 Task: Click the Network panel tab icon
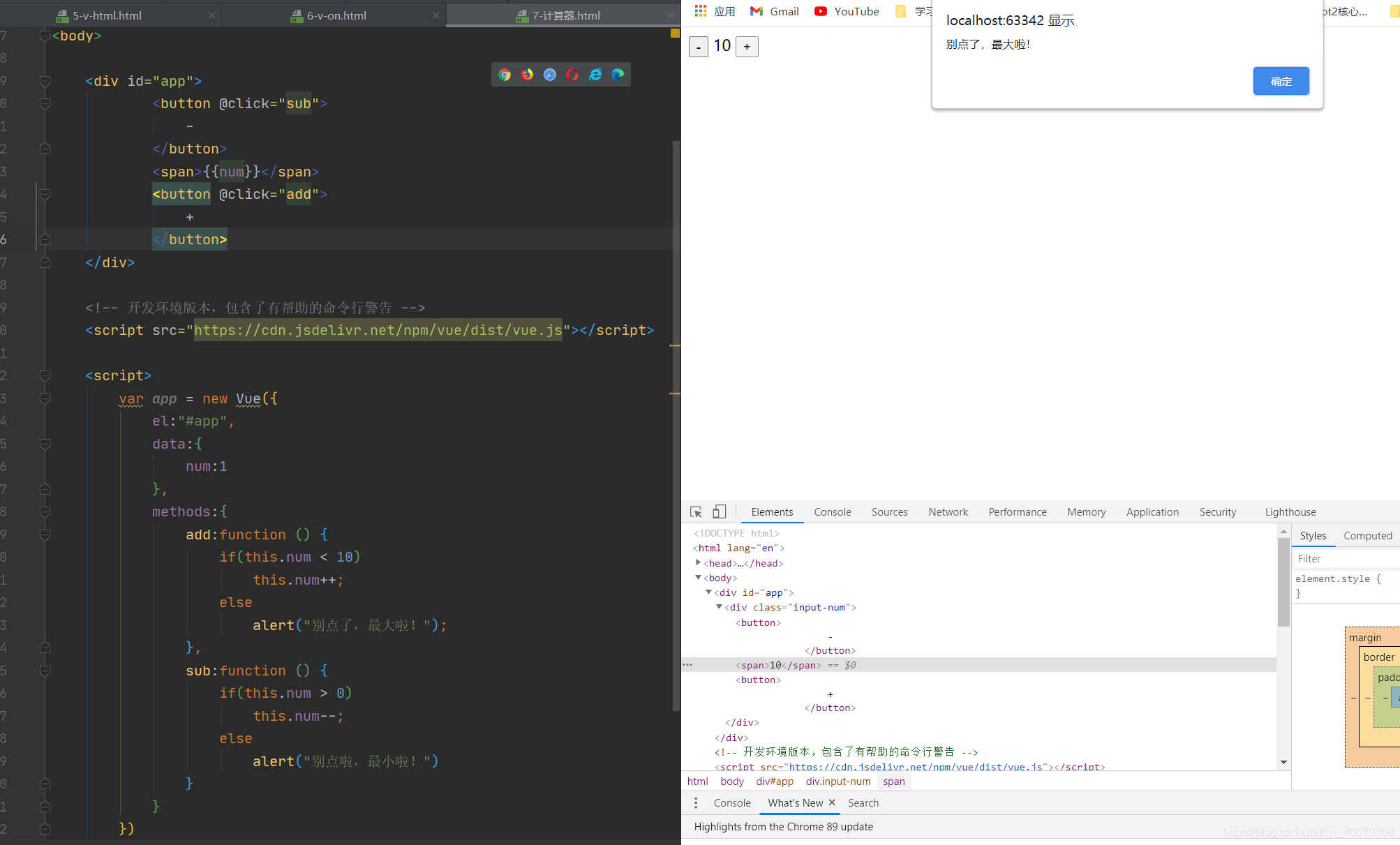946,511
